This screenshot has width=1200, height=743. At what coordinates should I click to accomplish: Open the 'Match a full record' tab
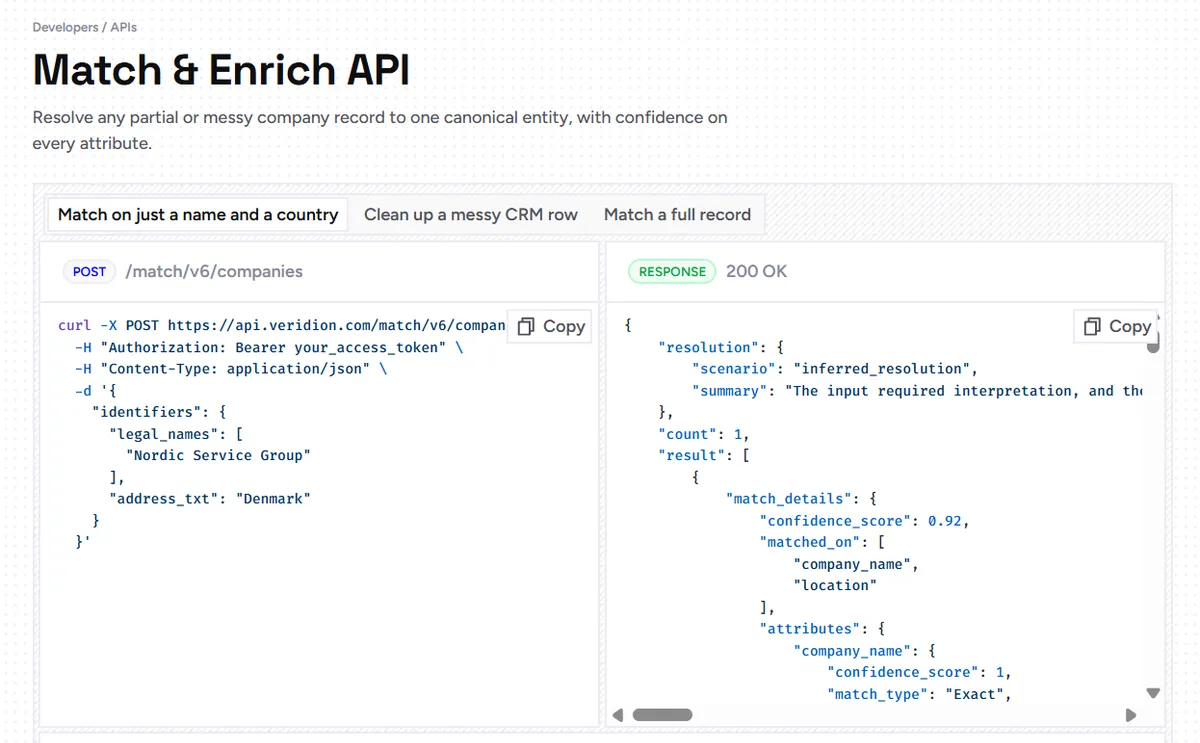(677, 214)
